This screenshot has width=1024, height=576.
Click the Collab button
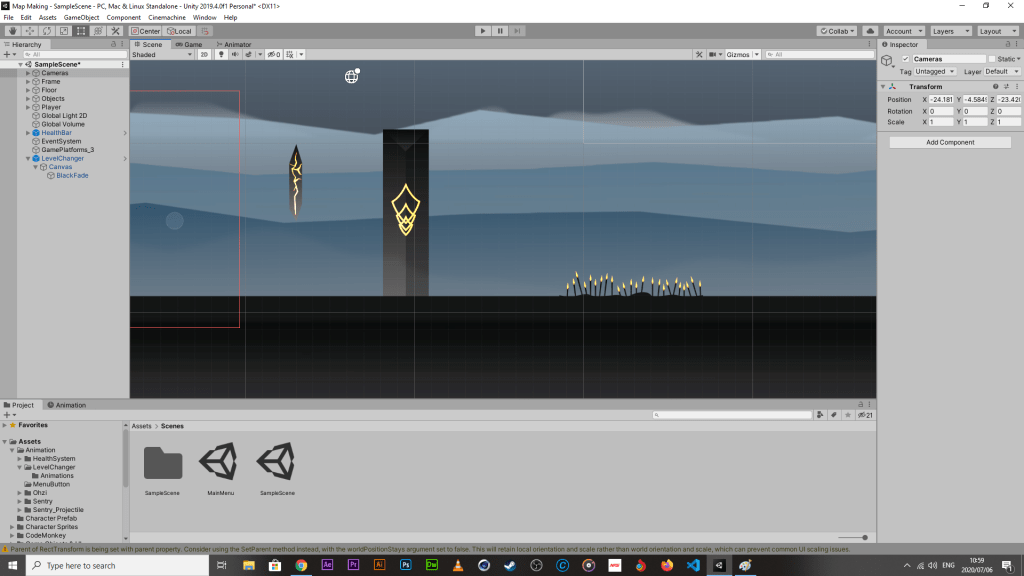[x=836, y=31]
